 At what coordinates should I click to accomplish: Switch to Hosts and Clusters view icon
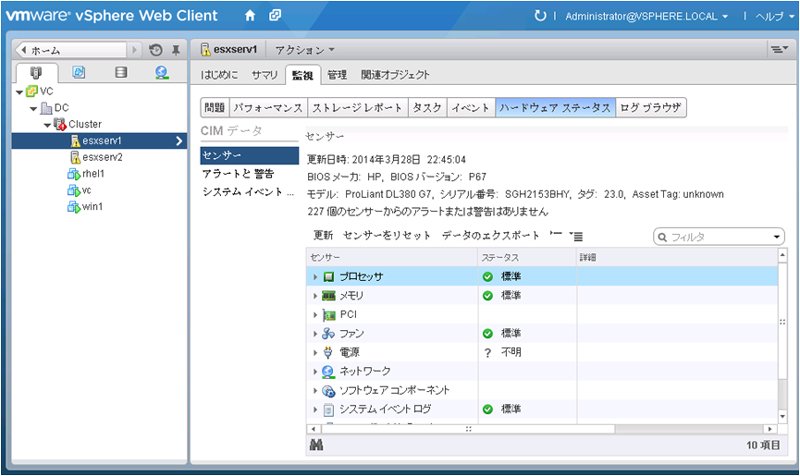pyautogui.click(x=36, y=72)
